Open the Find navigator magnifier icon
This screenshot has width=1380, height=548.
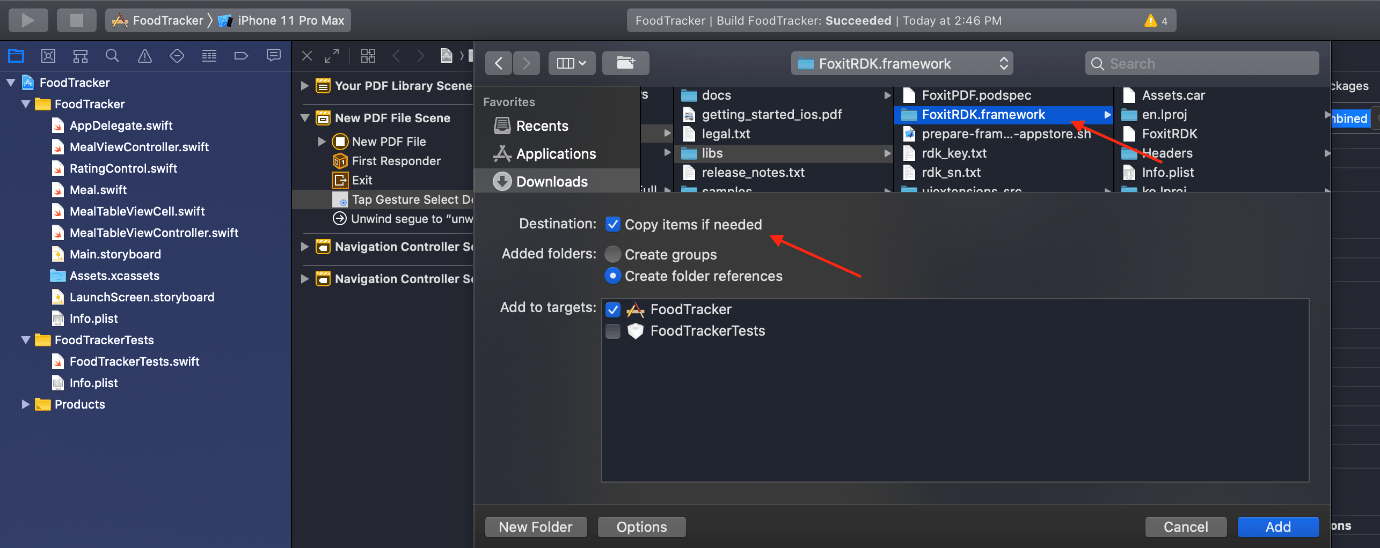[112, 56]
